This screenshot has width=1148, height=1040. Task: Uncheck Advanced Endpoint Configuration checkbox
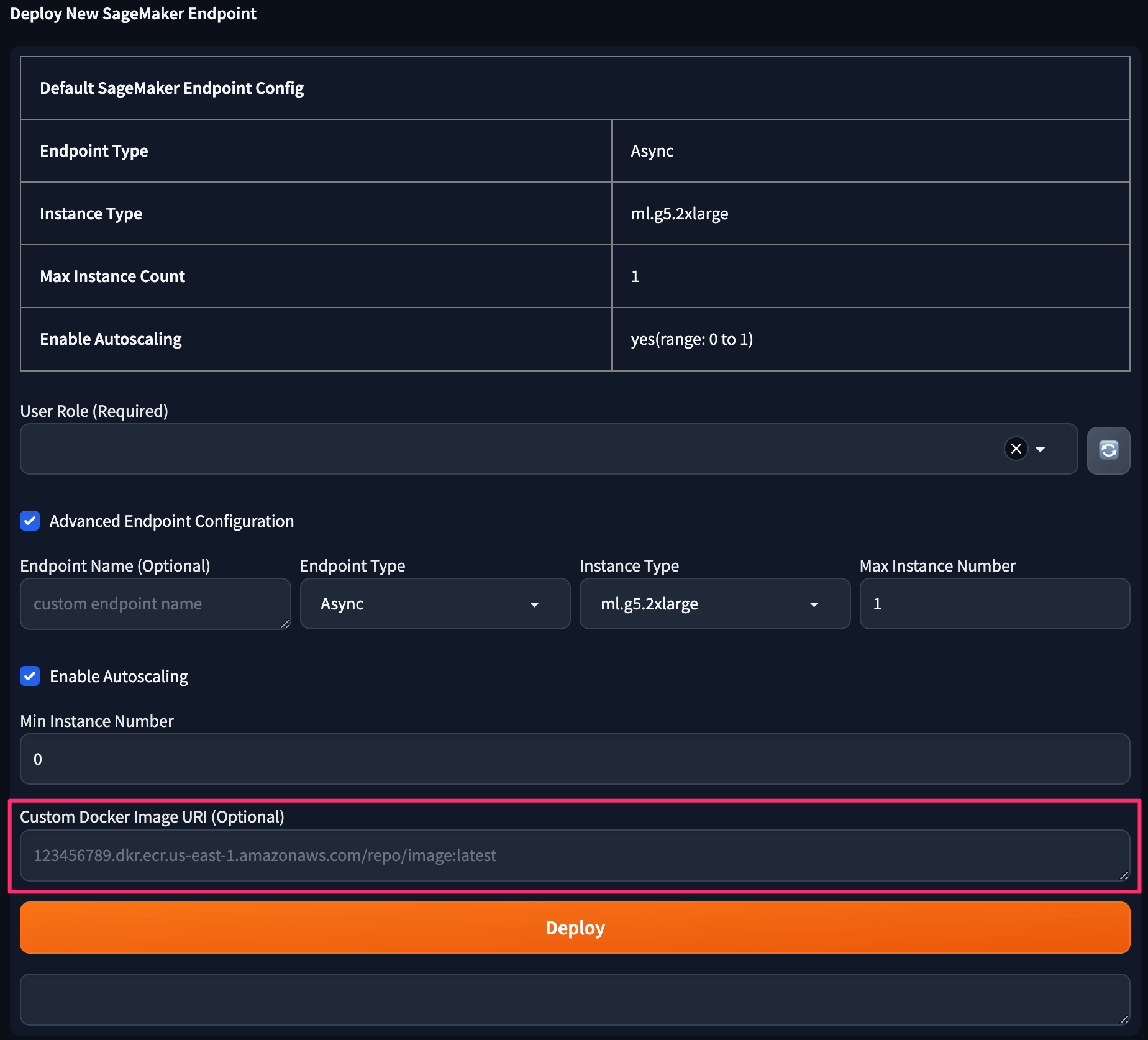[30, 521]
